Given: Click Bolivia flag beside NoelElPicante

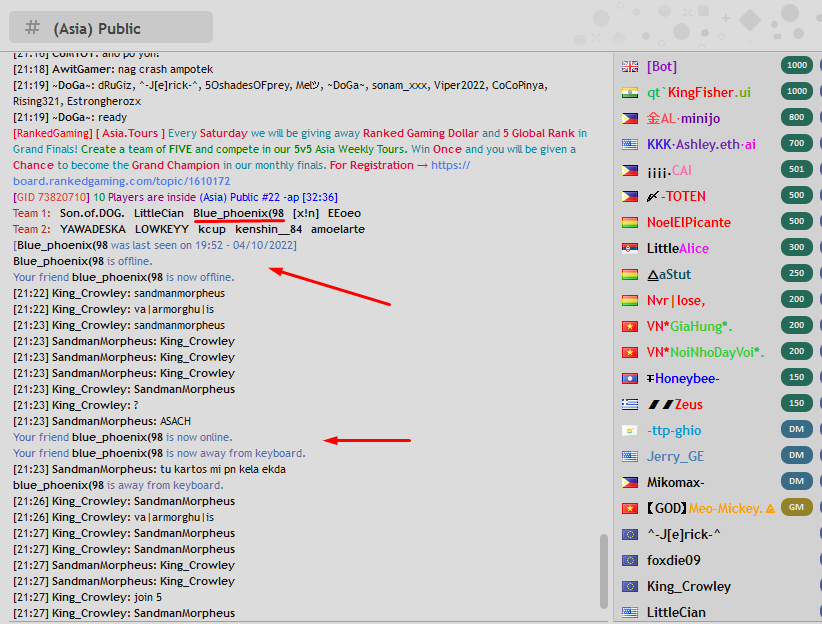Looking at the screenshot, I should [x=630, y=222].
